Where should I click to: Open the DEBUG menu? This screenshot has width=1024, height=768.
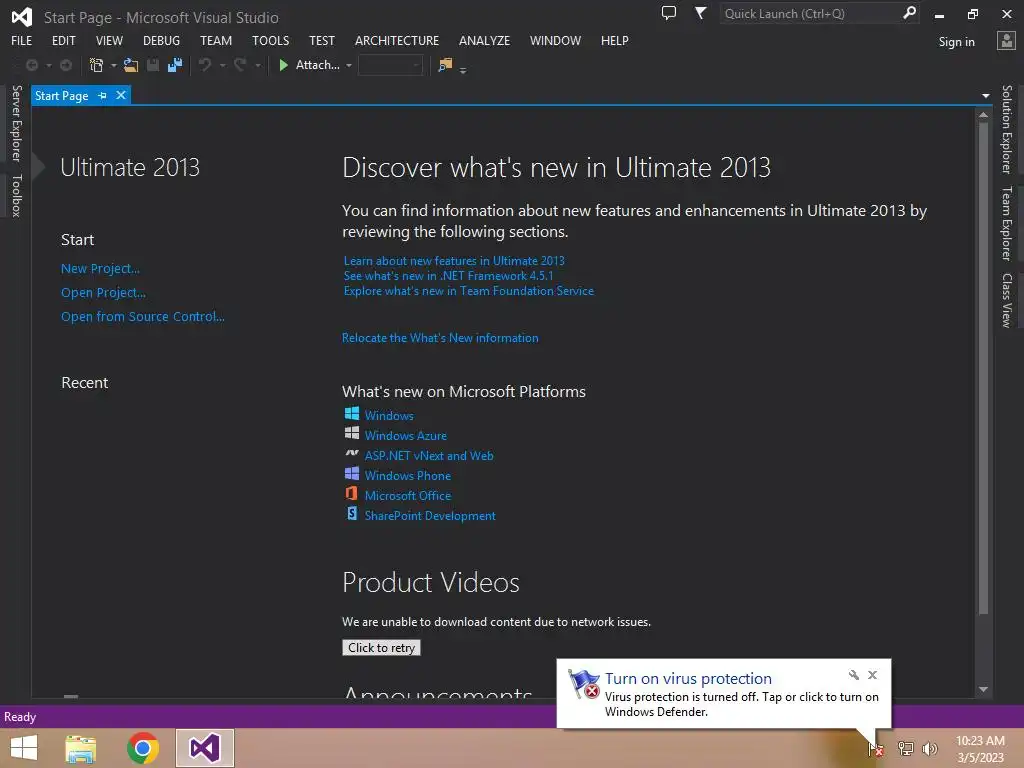161,40
